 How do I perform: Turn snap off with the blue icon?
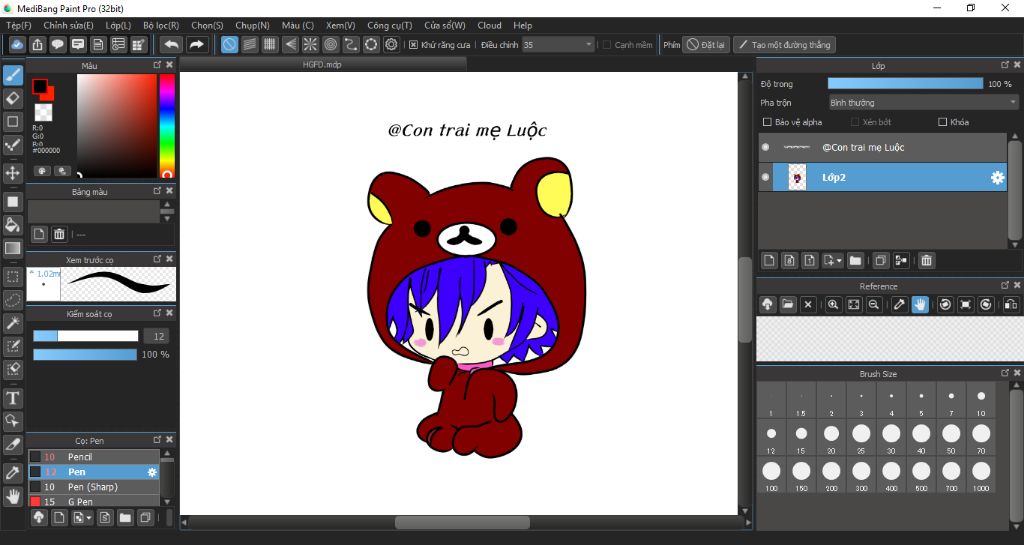(229, 44)
